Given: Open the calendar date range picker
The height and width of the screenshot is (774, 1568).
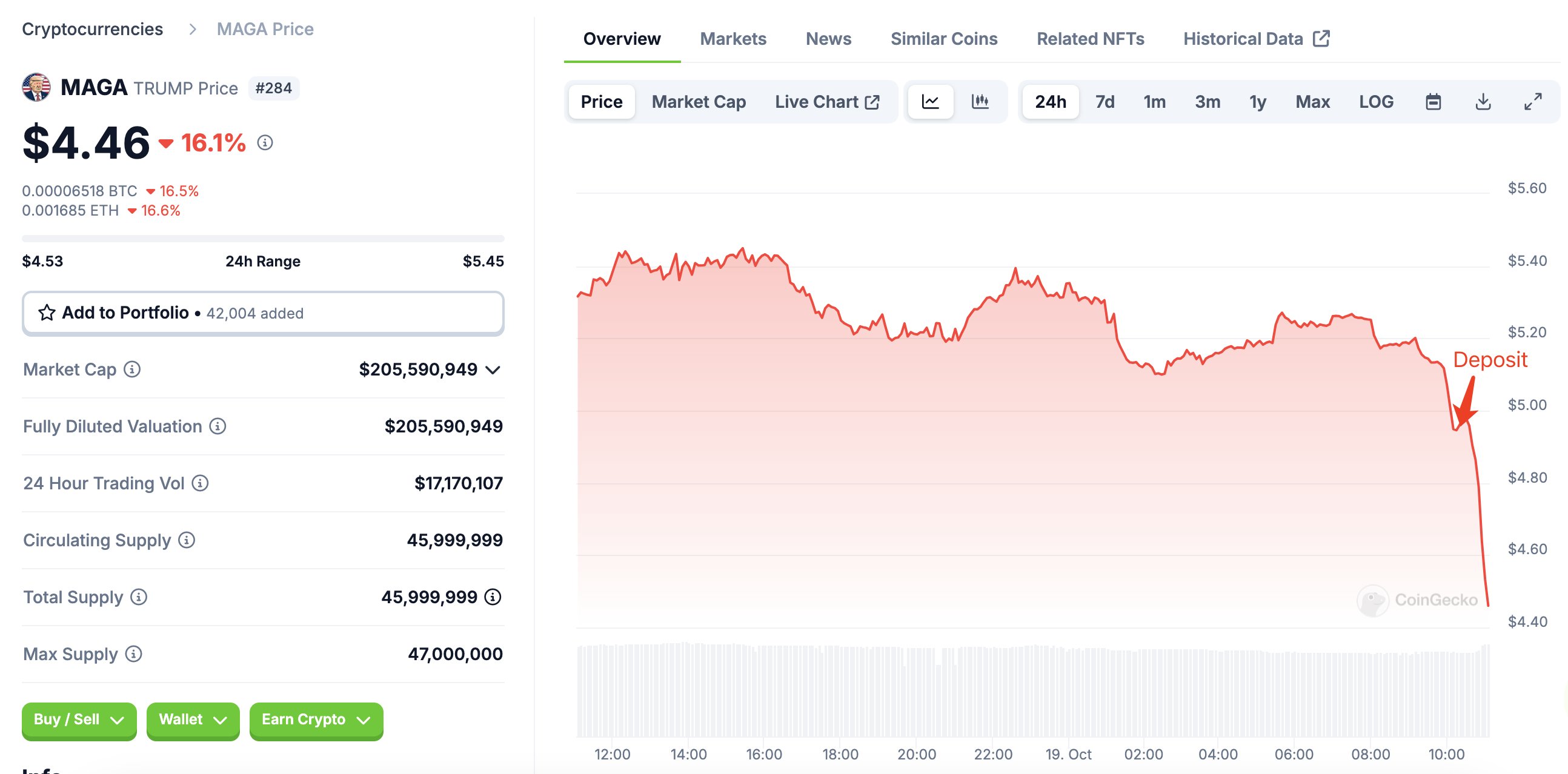Looking at the screenshot, I should click(x=1433, y=102).
